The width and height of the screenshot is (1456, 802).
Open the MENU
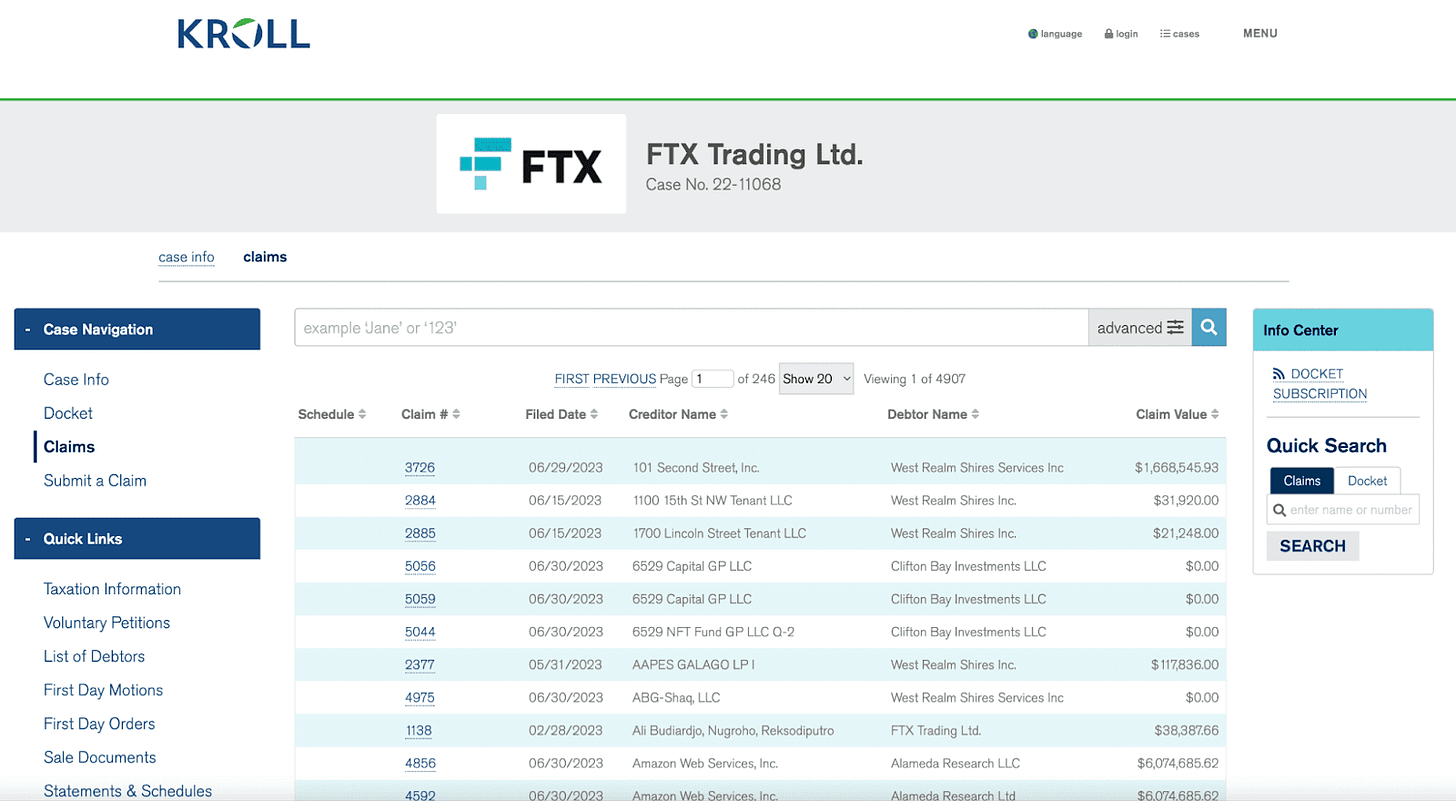tap(1260, 33)
